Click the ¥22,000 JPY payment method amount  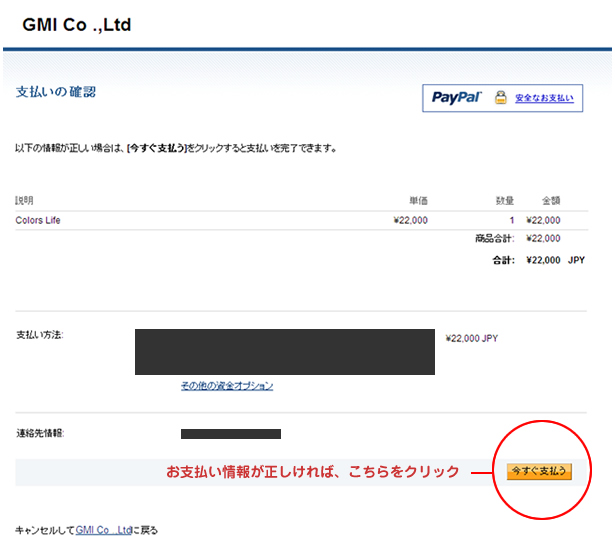(472, 338)
